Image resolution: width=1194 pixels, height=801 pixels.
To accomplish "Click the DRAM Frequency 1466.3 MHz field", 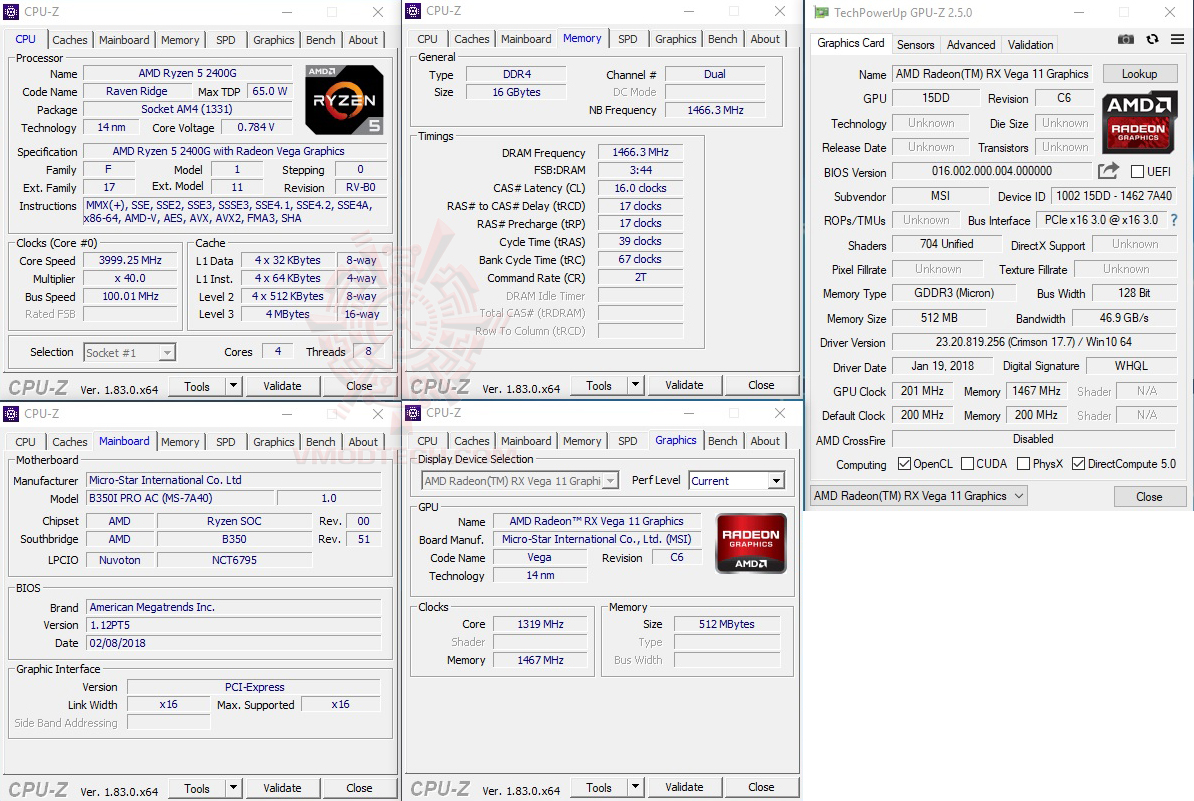I will coord(640,152).
